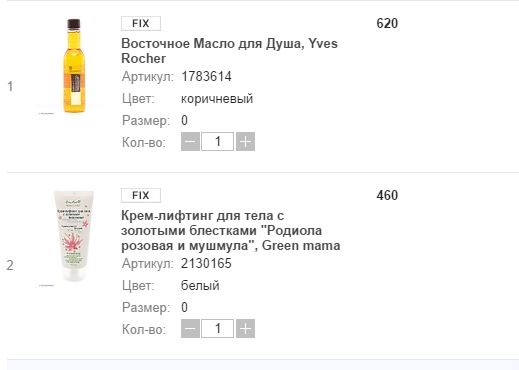Open the Green mama cream tube thumbnail
The width and height of the screenshot is (519, 370).
tap(74, 236)
